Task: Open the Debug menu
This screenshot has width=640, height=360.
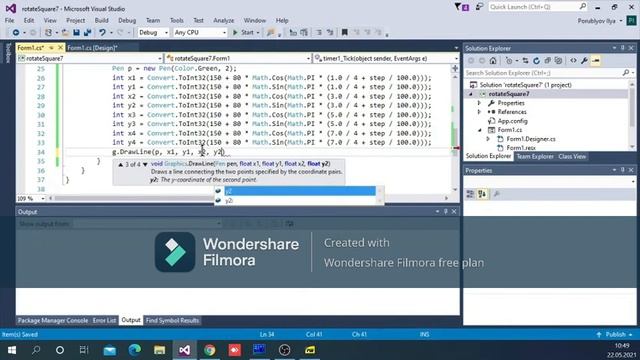Action: (127, 20)
